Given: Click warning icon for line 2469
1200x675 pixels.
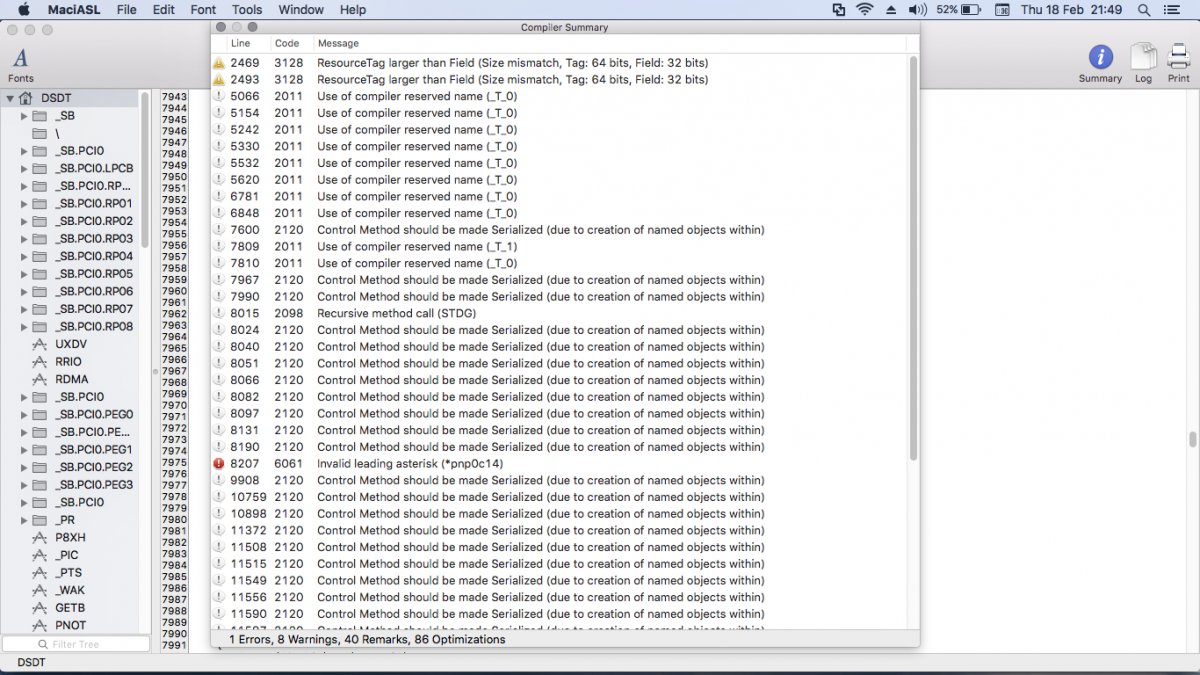Looking at the screenshot, I should click(219, 63).
